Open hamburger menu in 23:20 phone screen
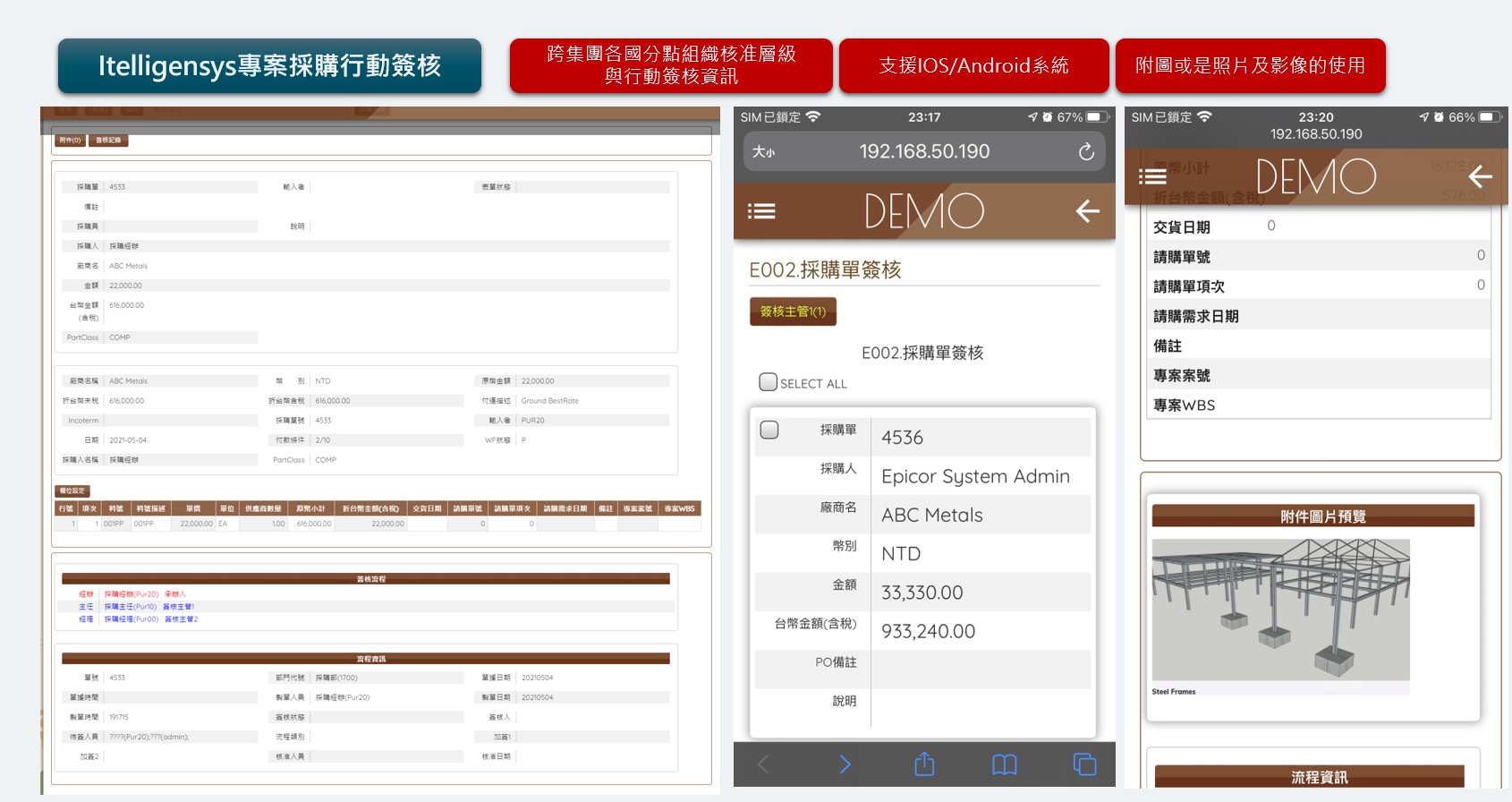The image size is (1512, 802). (x=1152, y=176)
